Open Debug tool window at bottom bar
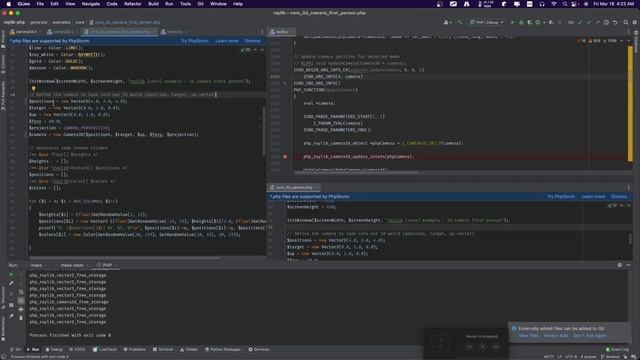This screenshot has height=360, width=640. [54, 350]
